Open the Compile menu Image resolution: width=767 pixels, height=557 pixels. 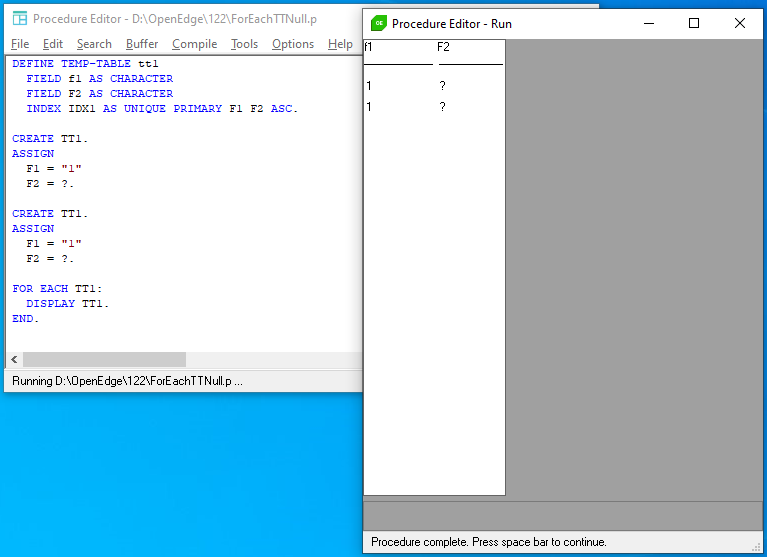(194, 44)
